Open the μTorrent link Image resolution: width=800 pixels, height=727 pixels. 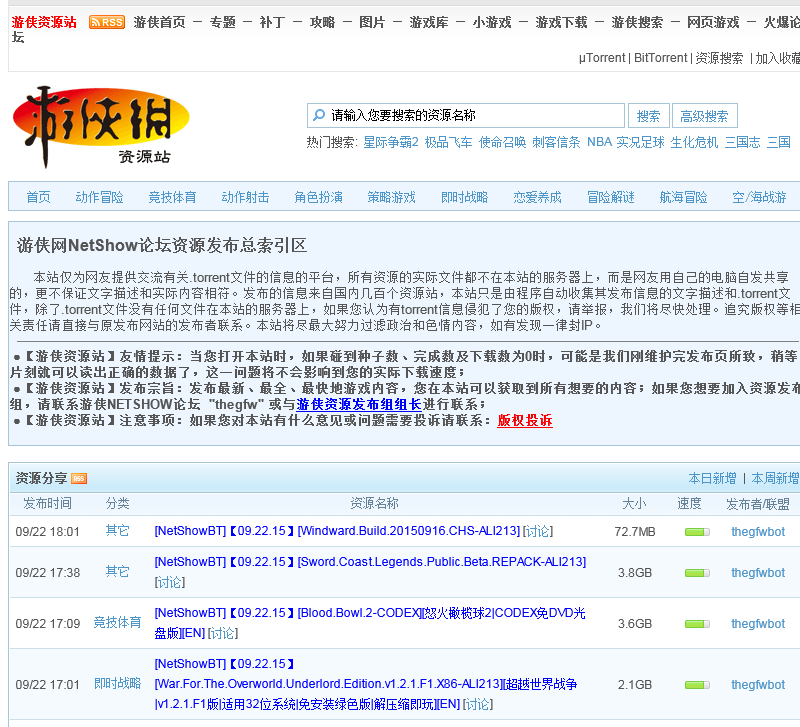(x=602, y=58)
